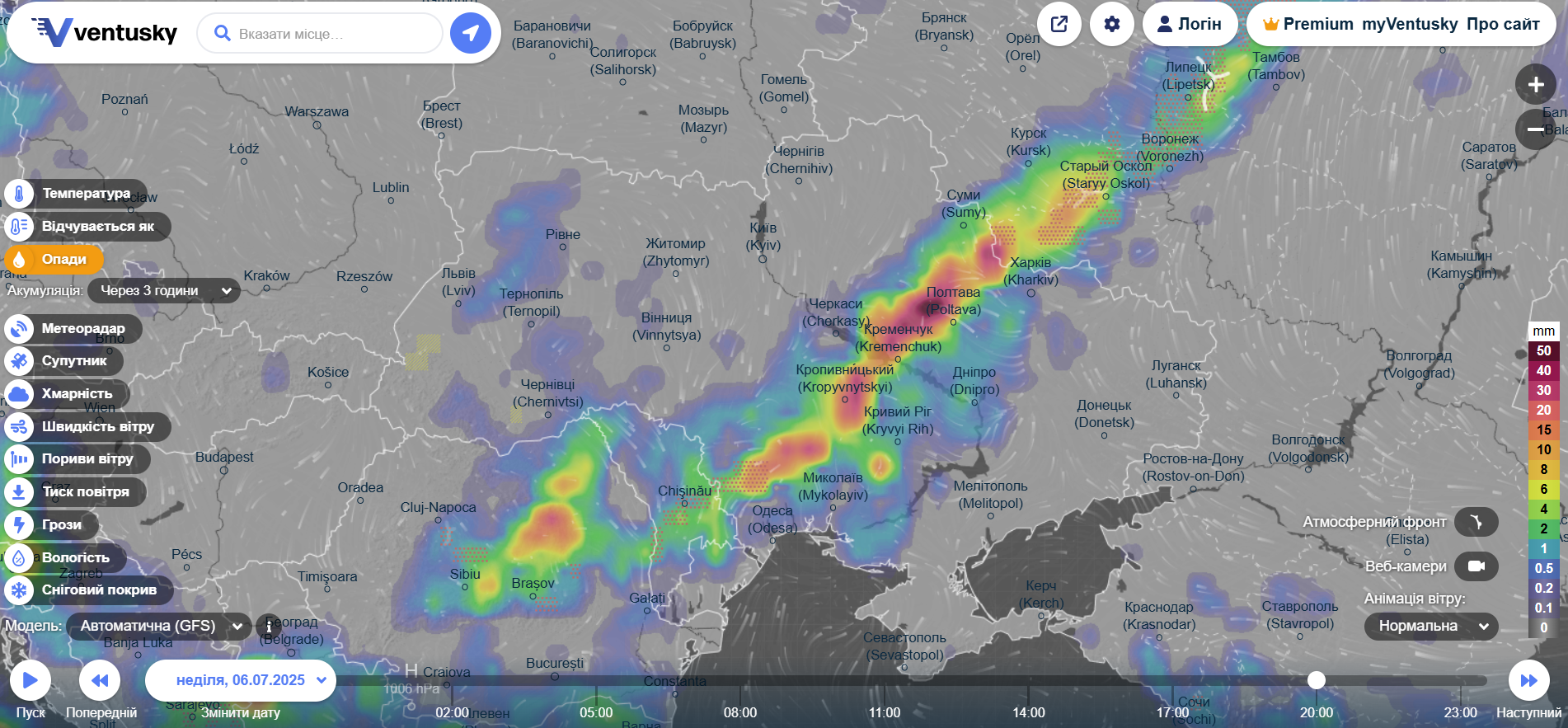Toggle the Веб-камери webcam layer
1568x728 pixels.
tap(1476, 566)
